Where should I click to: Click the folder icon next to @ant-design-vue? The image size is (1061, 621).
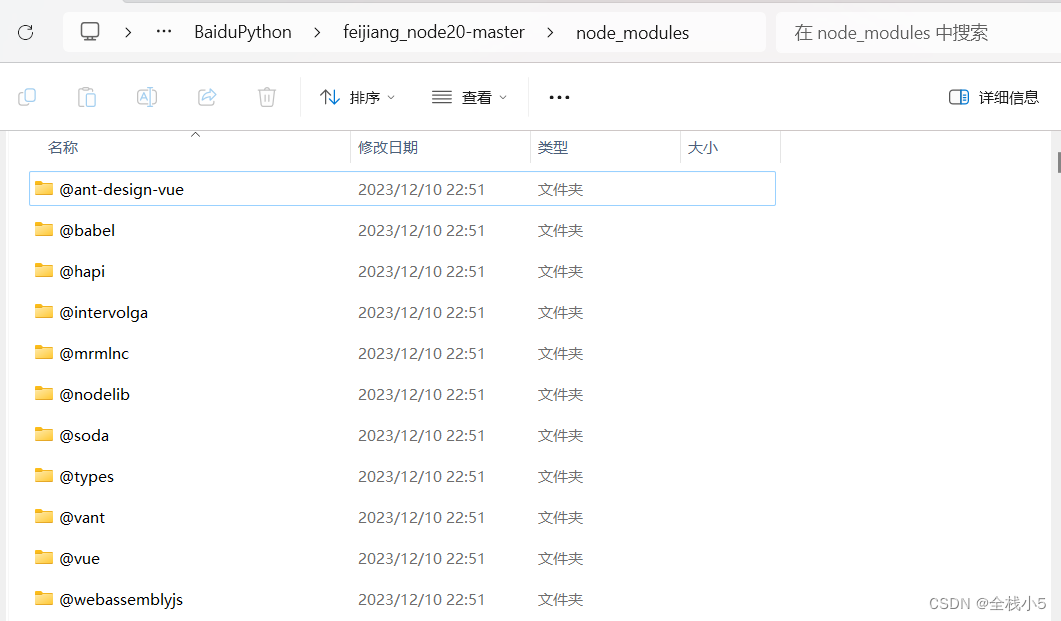pos(44,188)
